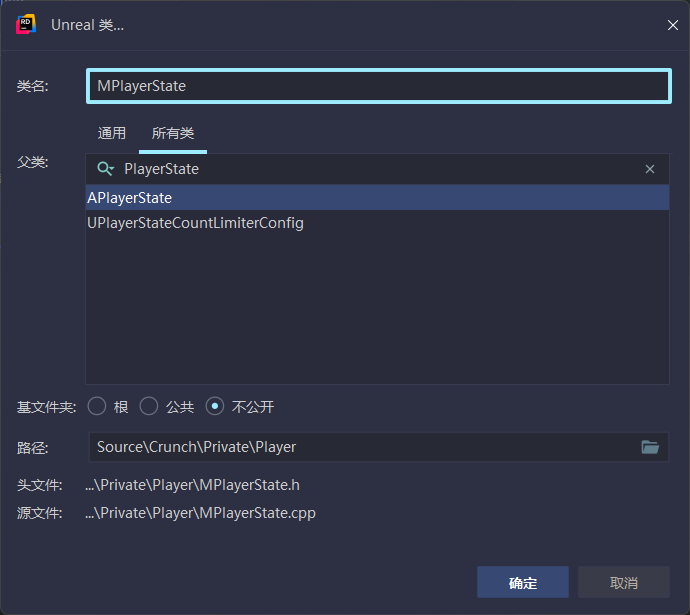Click the 父类 label
This screenshot has height=615, width=690.
32,162
